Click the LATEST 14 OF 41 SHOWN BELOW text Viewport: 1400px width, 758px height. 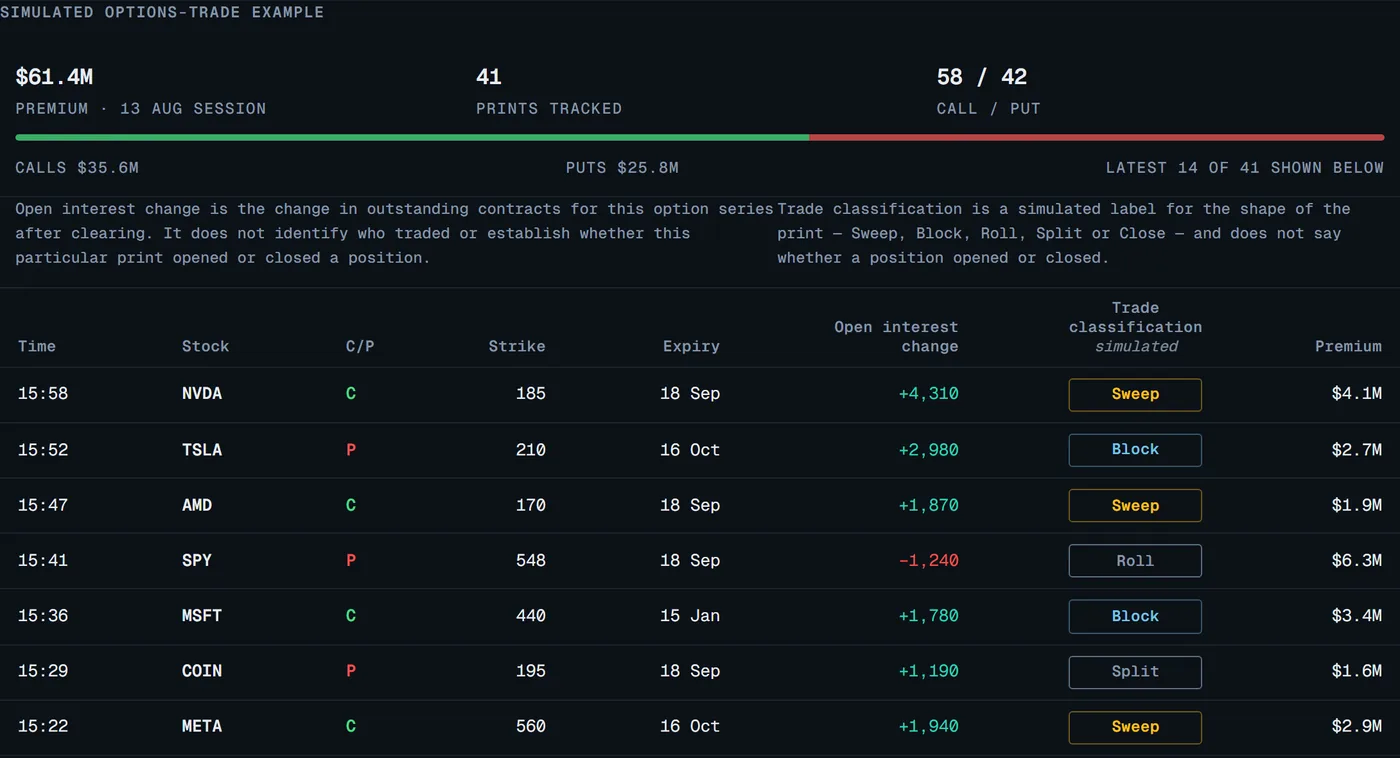click(x=1245, y=168)
